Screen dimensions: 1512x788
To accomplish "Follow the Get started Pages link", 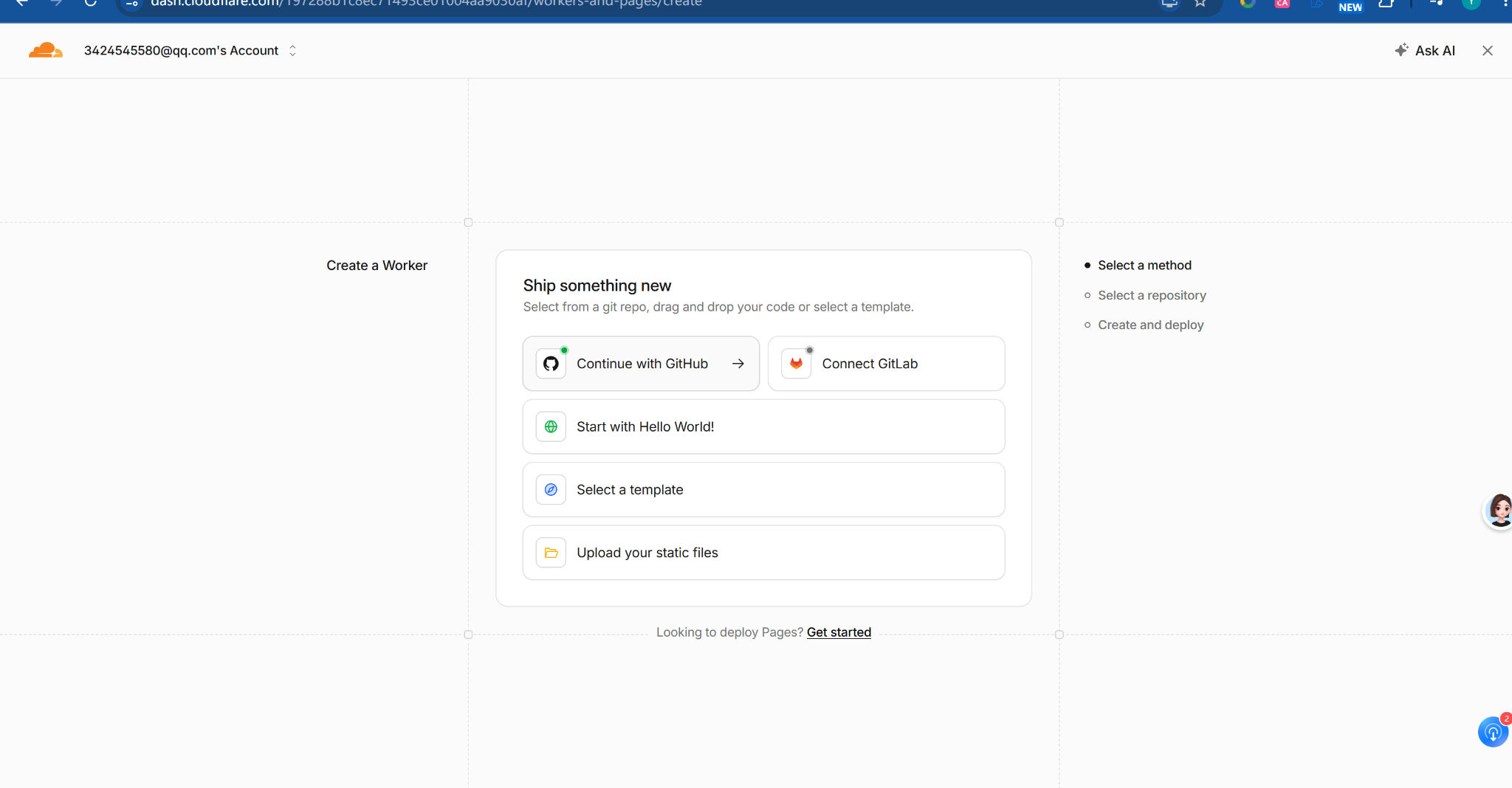I will coord(839,632).
